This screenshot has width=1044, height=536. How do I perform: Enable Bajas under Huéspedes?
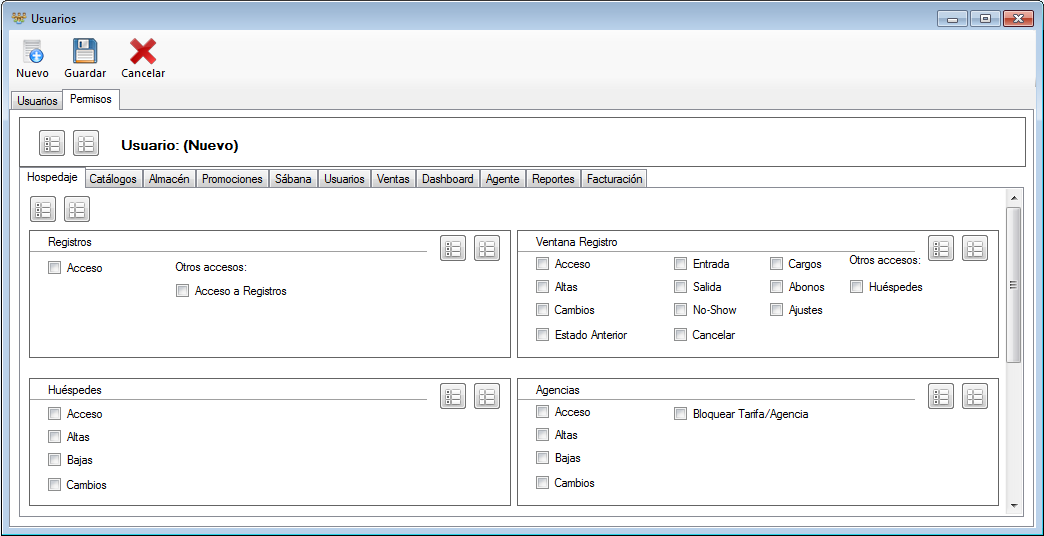click(x=54, y=459)
